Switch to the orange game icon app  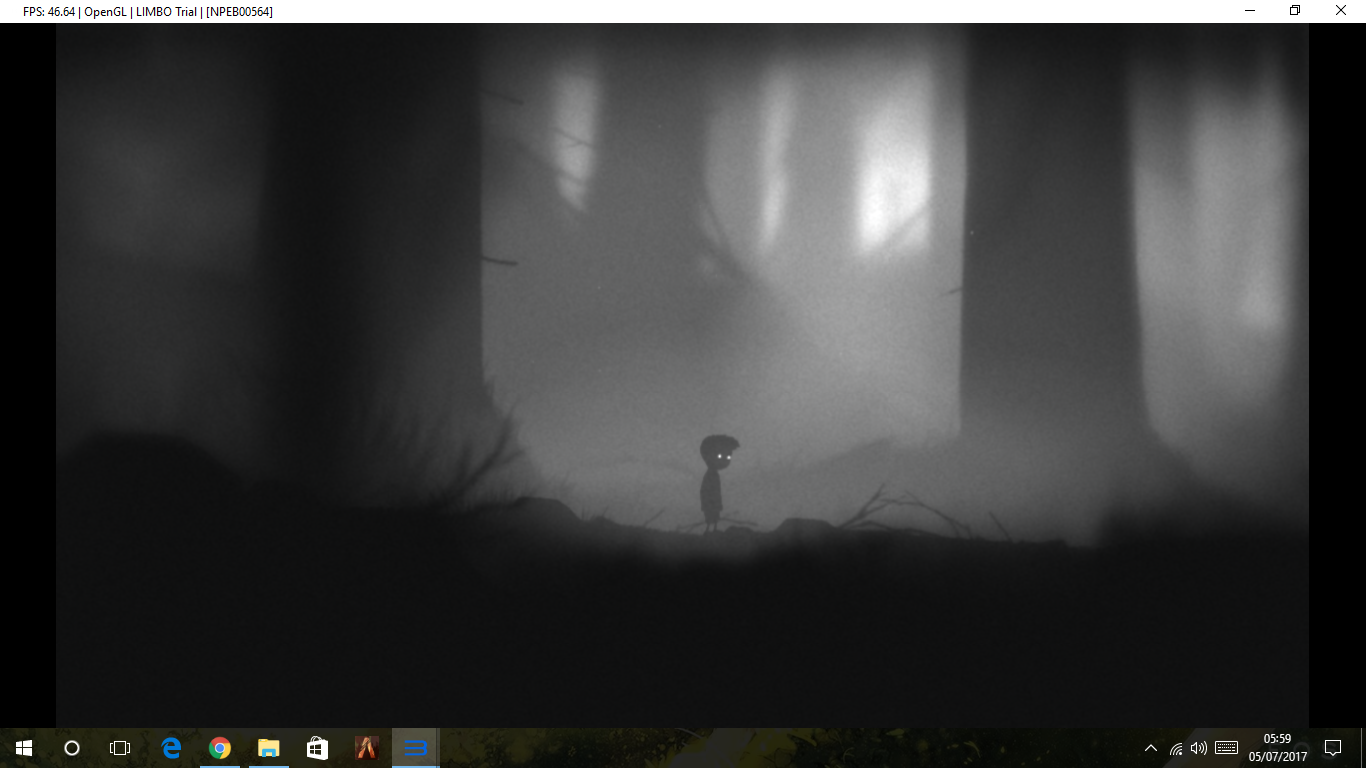click(367, 748)
